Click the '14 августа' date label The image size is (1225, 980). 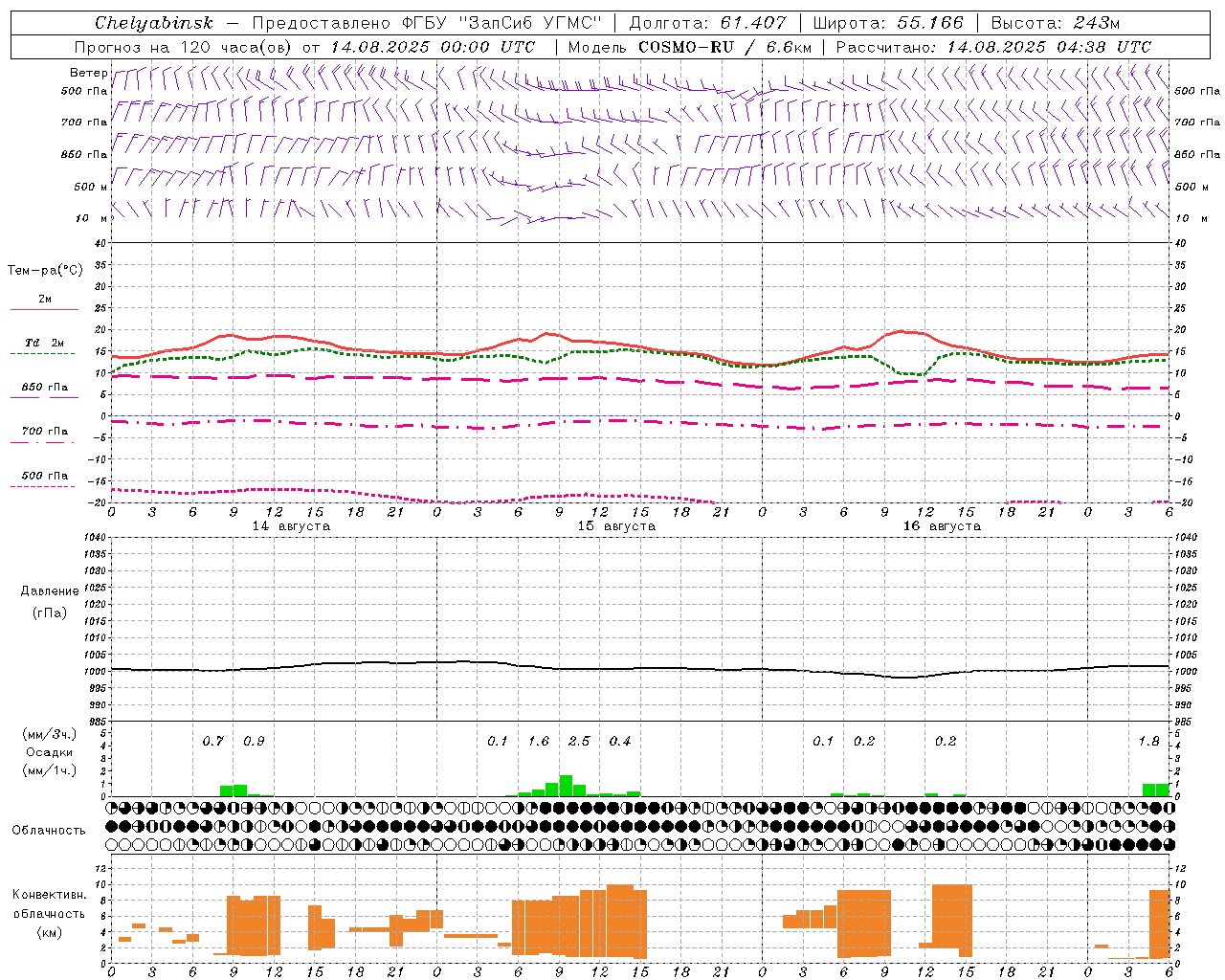point(291,526)
